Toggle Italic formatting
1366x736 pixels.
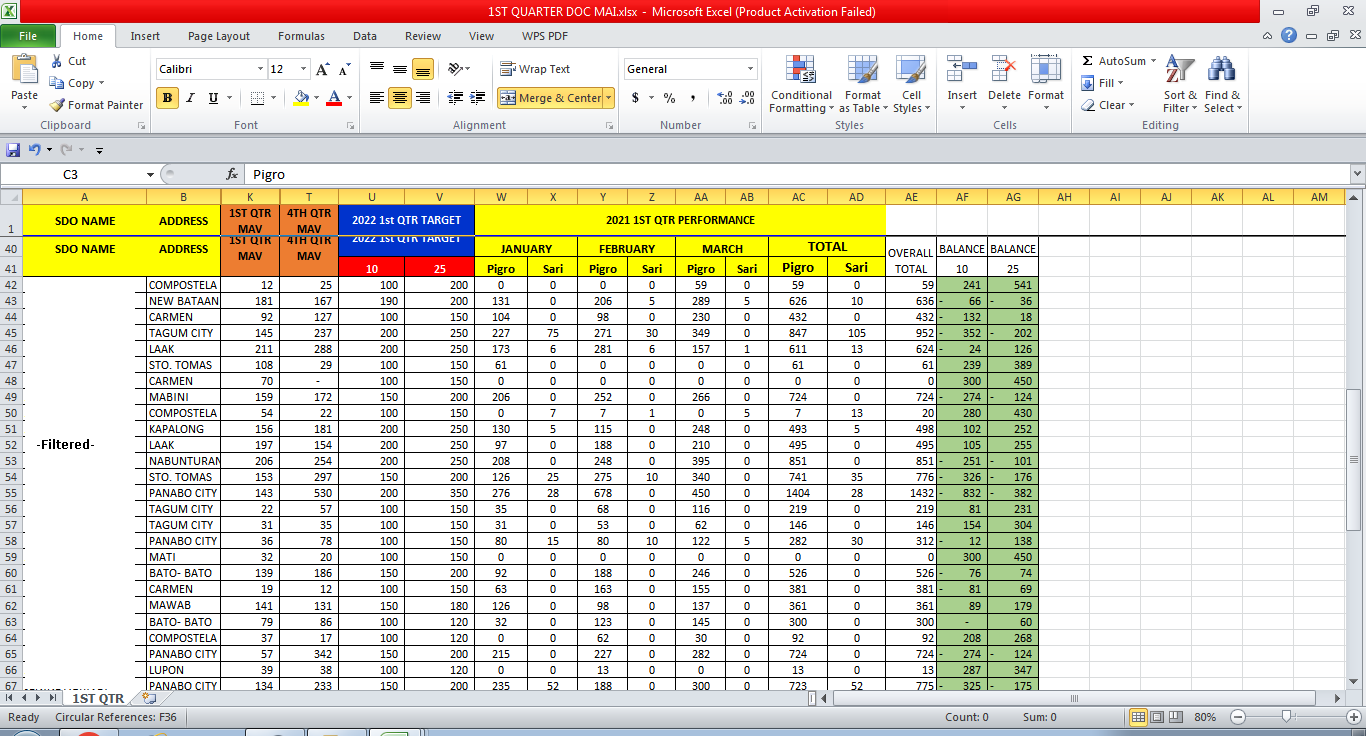(190, 98)
